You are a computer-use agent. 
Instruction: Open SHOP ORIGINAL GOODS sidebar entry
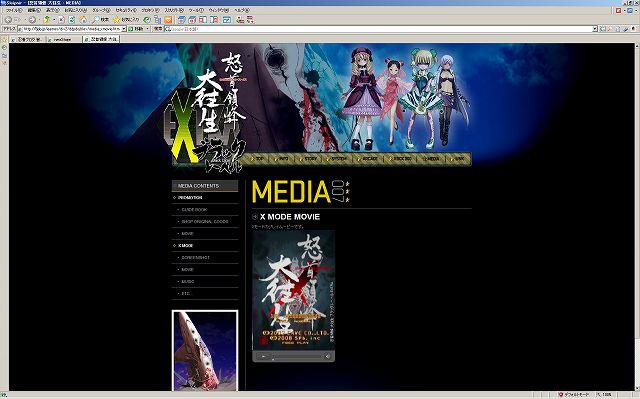(x=205, y=222)
